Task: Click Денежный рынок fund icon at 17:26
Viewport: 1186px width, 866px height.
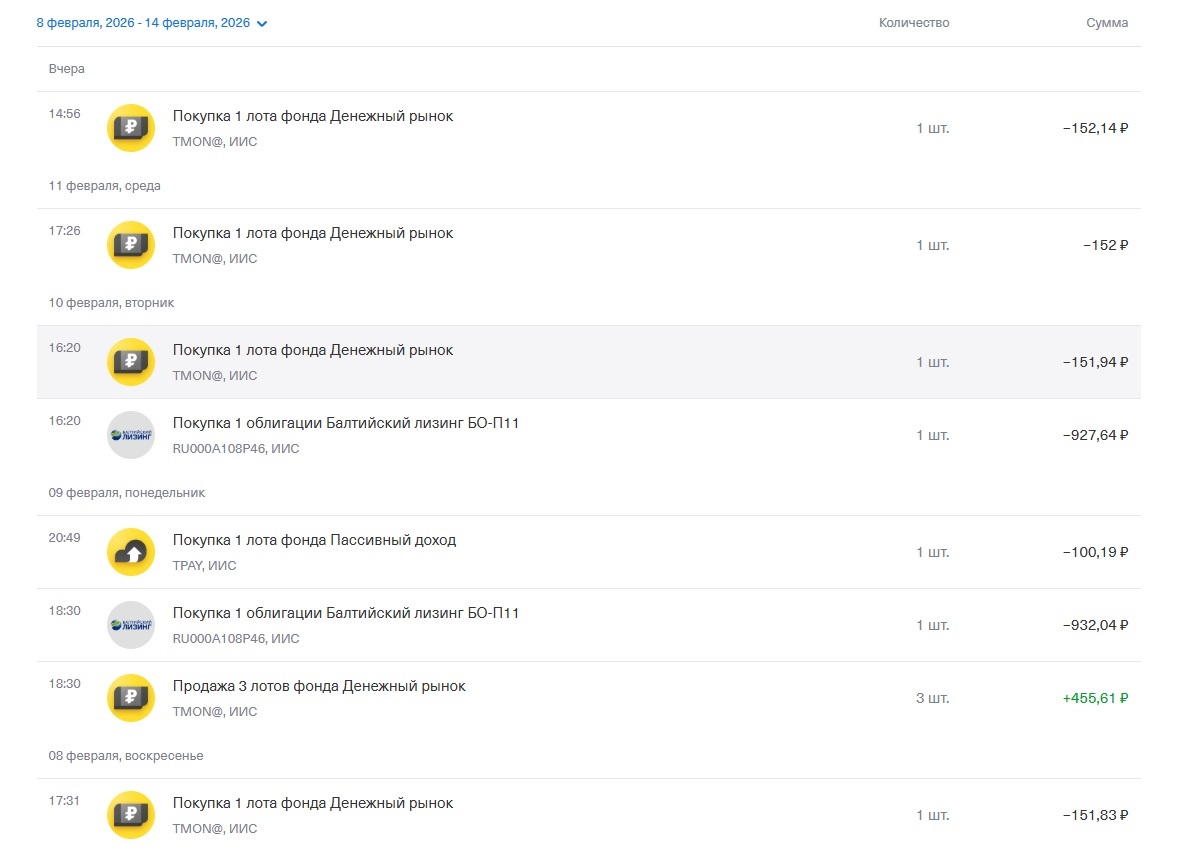Action: coord(131,245)
